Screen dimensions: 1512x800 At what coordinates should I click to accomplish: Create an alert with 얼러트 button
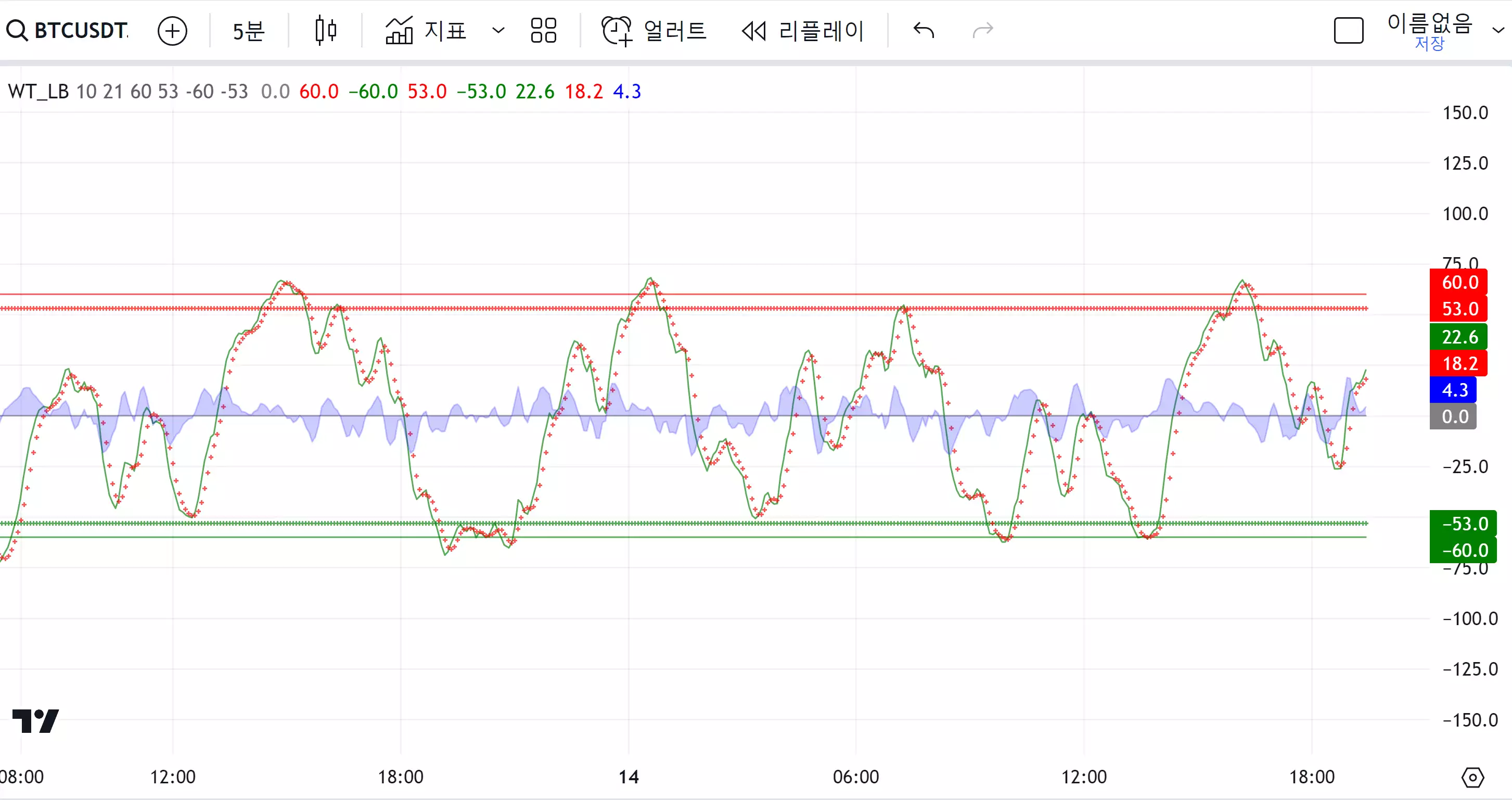point(654,31)
